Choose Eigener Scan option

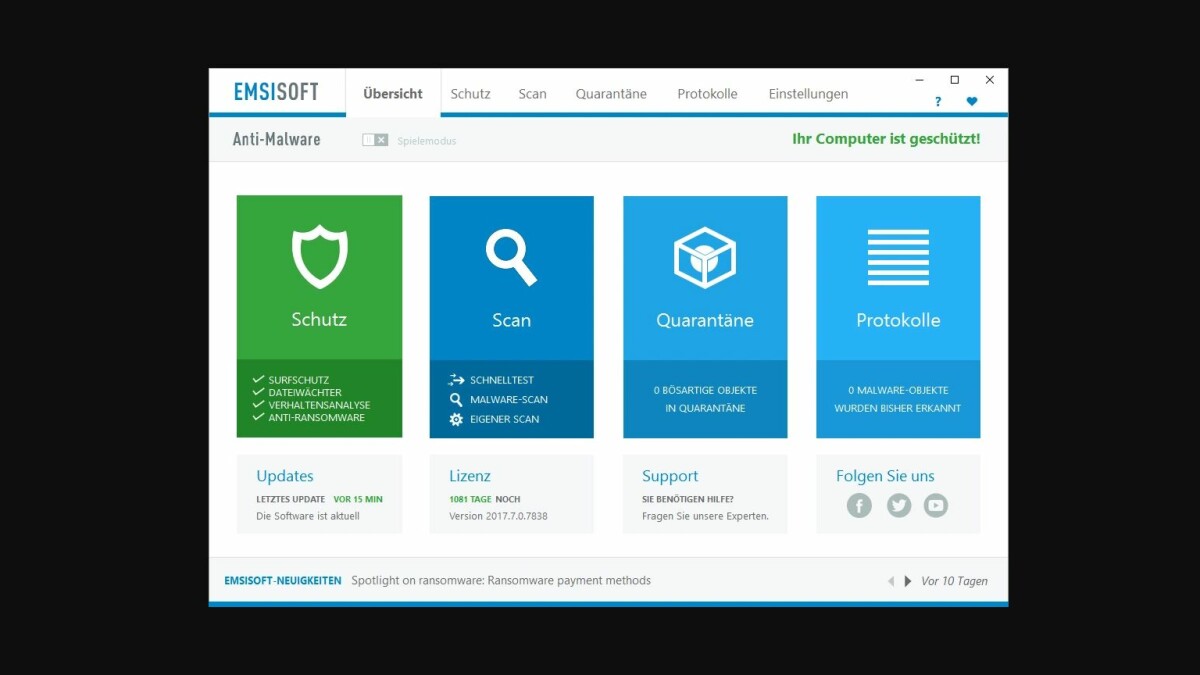click(505, 419)
